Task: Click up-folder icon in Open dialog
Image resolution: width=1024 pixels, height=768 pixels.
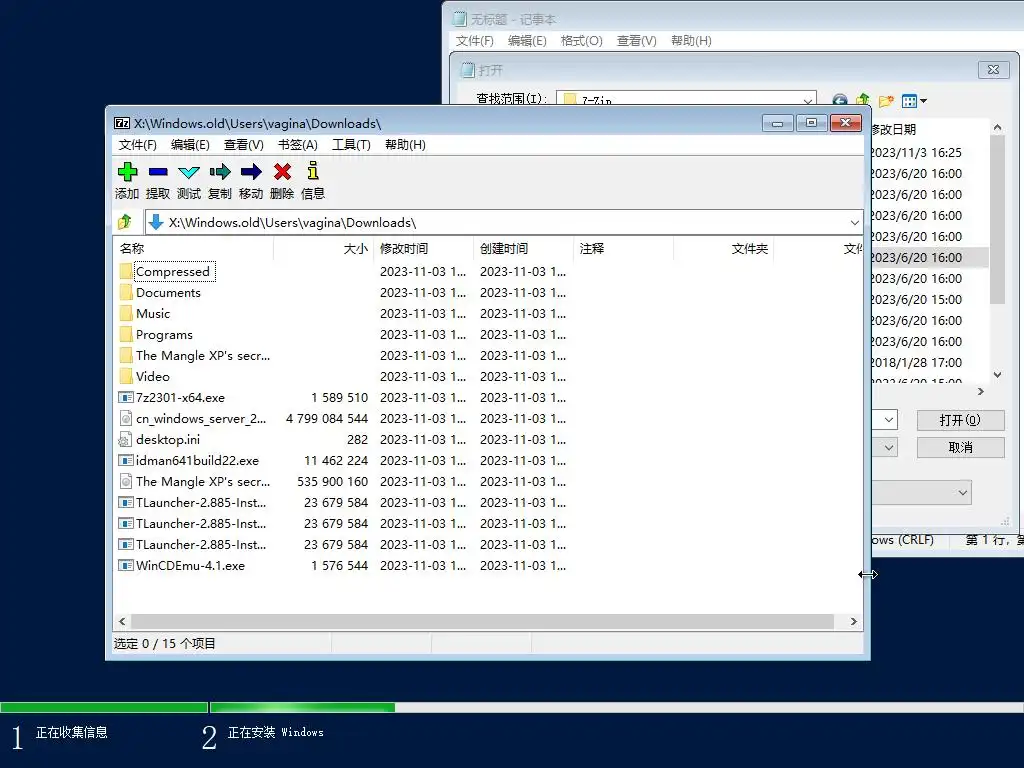Action: pos(863,100)
